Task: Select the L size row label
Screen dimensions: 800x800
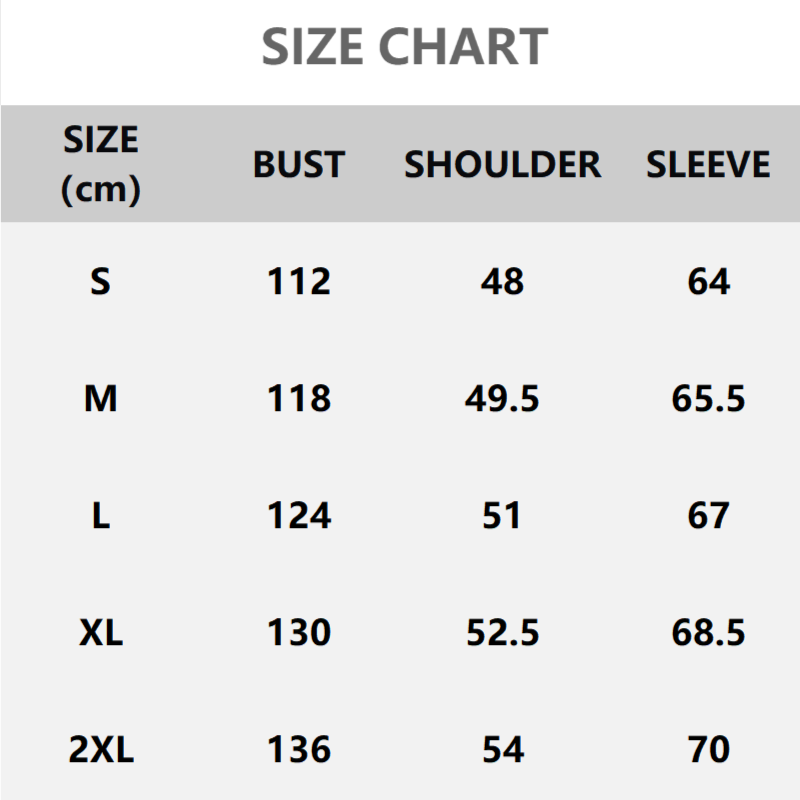Action: click(100, 516)
